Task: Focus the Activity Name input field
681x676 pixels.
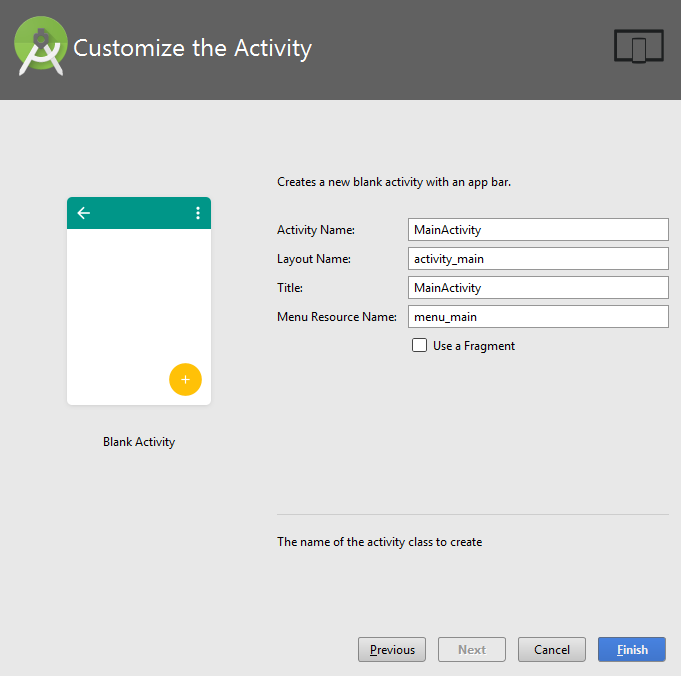Action: [x=538, y=229]
